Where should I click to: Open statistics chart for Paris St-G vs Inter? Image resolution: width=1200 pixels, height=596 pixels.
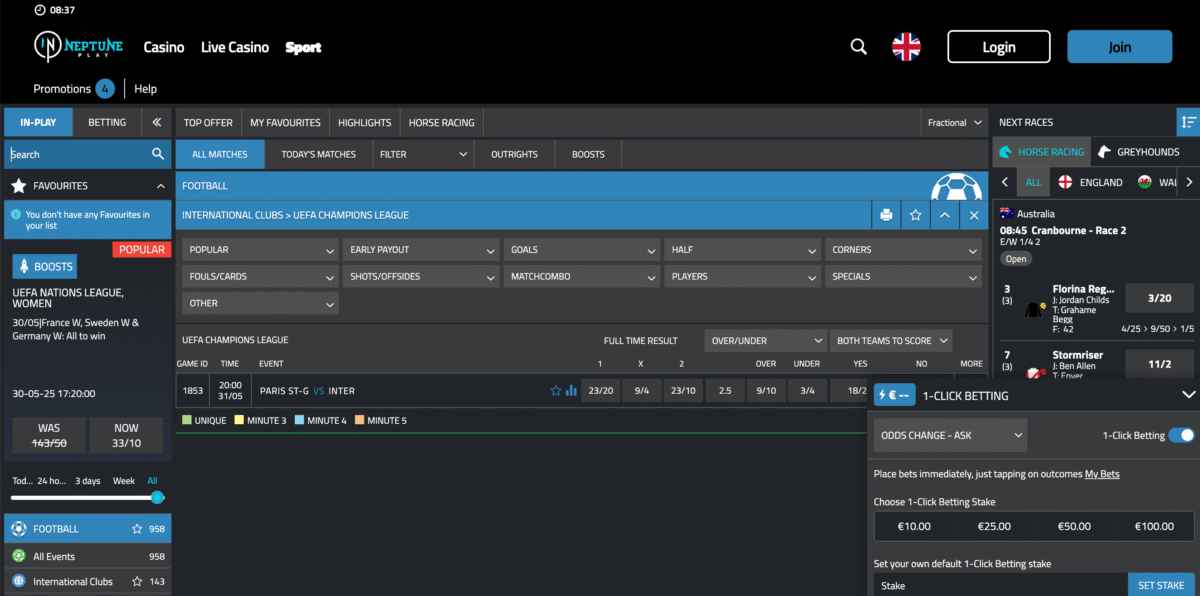(x=571, y=391)
